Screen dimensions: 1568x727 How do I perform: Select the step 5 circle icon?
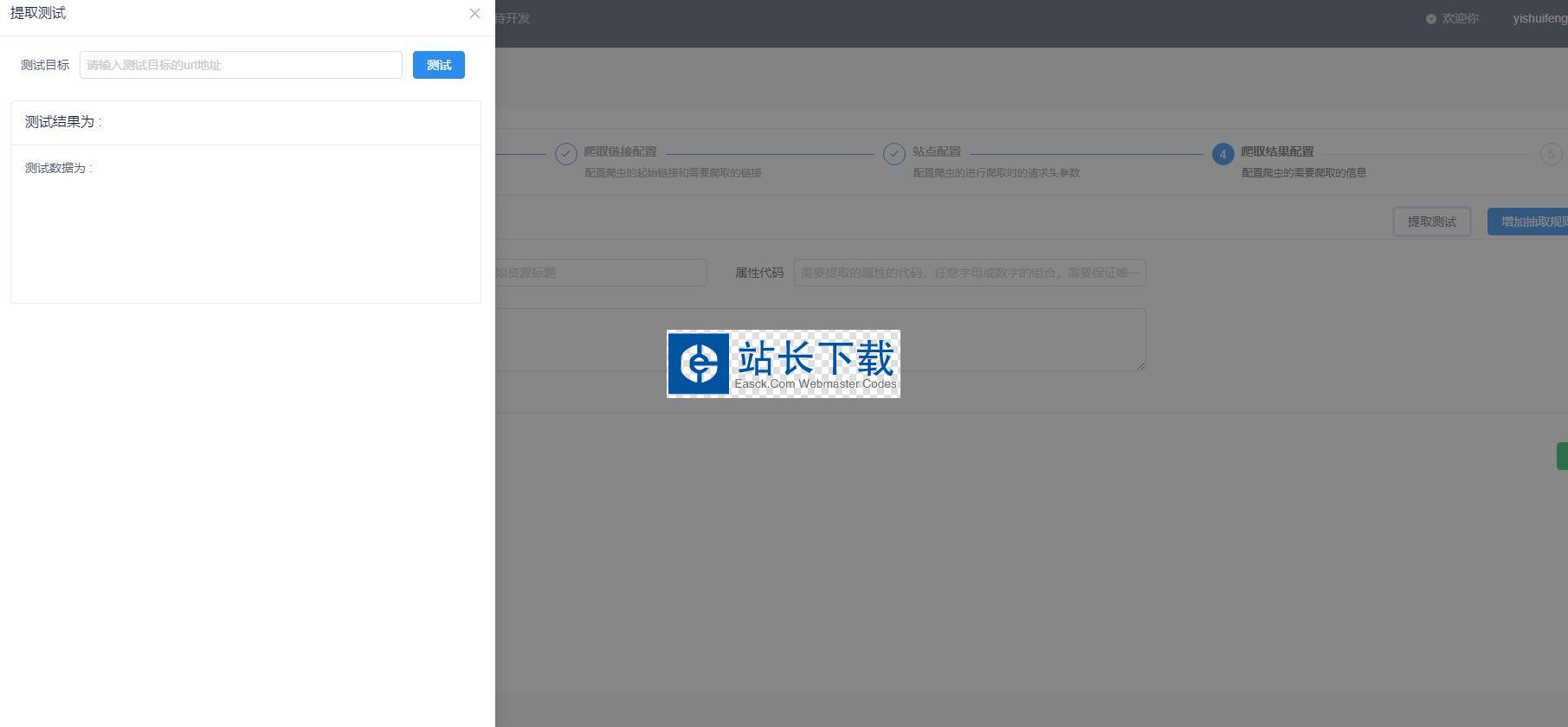1551,154
